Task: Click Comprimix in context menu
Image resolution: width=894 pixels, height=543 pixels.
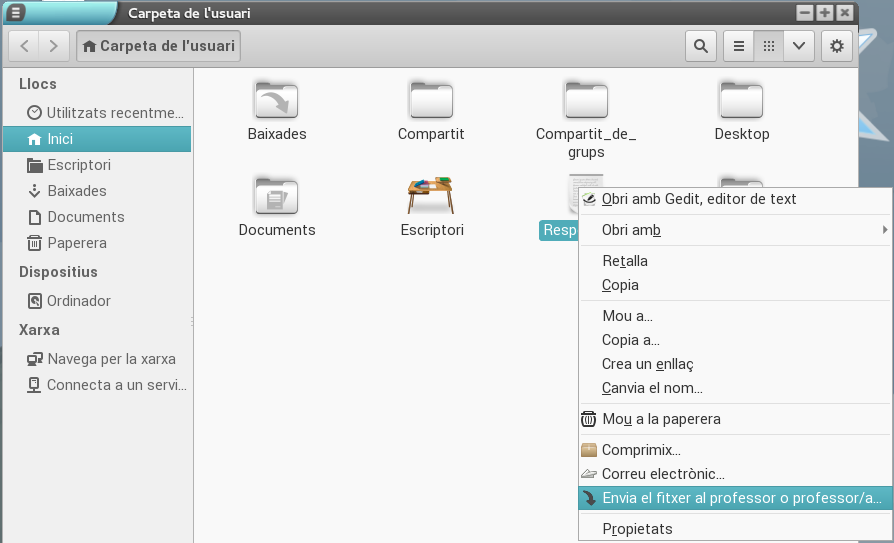Action: click(640, 450)
